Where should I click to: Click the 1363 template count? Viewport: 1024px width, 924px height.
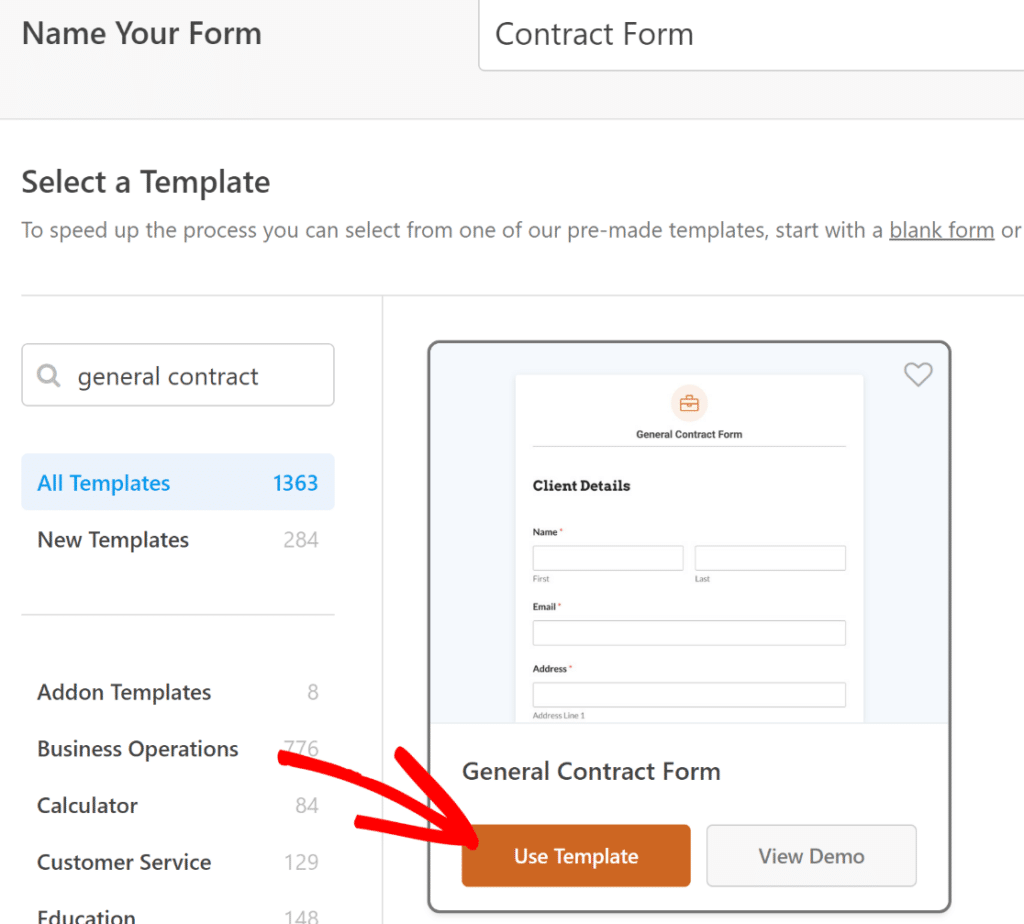[295, 482]
